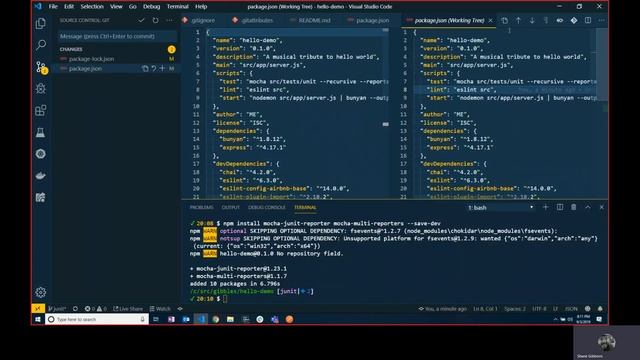Click the commit message input box
The width and height of the screenshot is (640, 360).
click(117, 36)
